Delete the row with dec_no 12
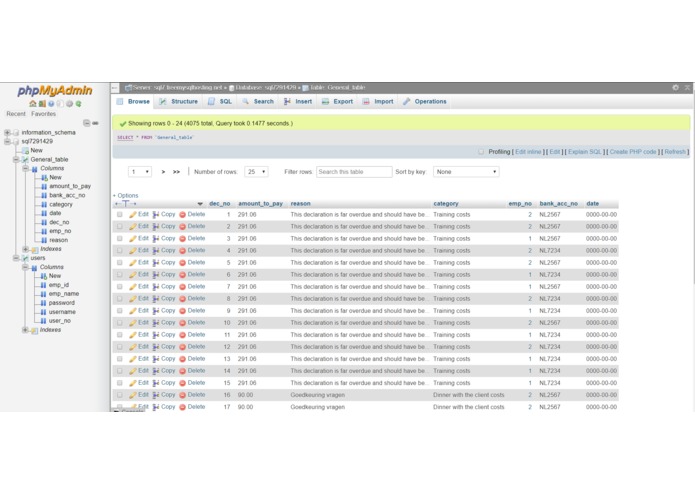Screen dimensions: 695x494 click(x=192, y=347)
